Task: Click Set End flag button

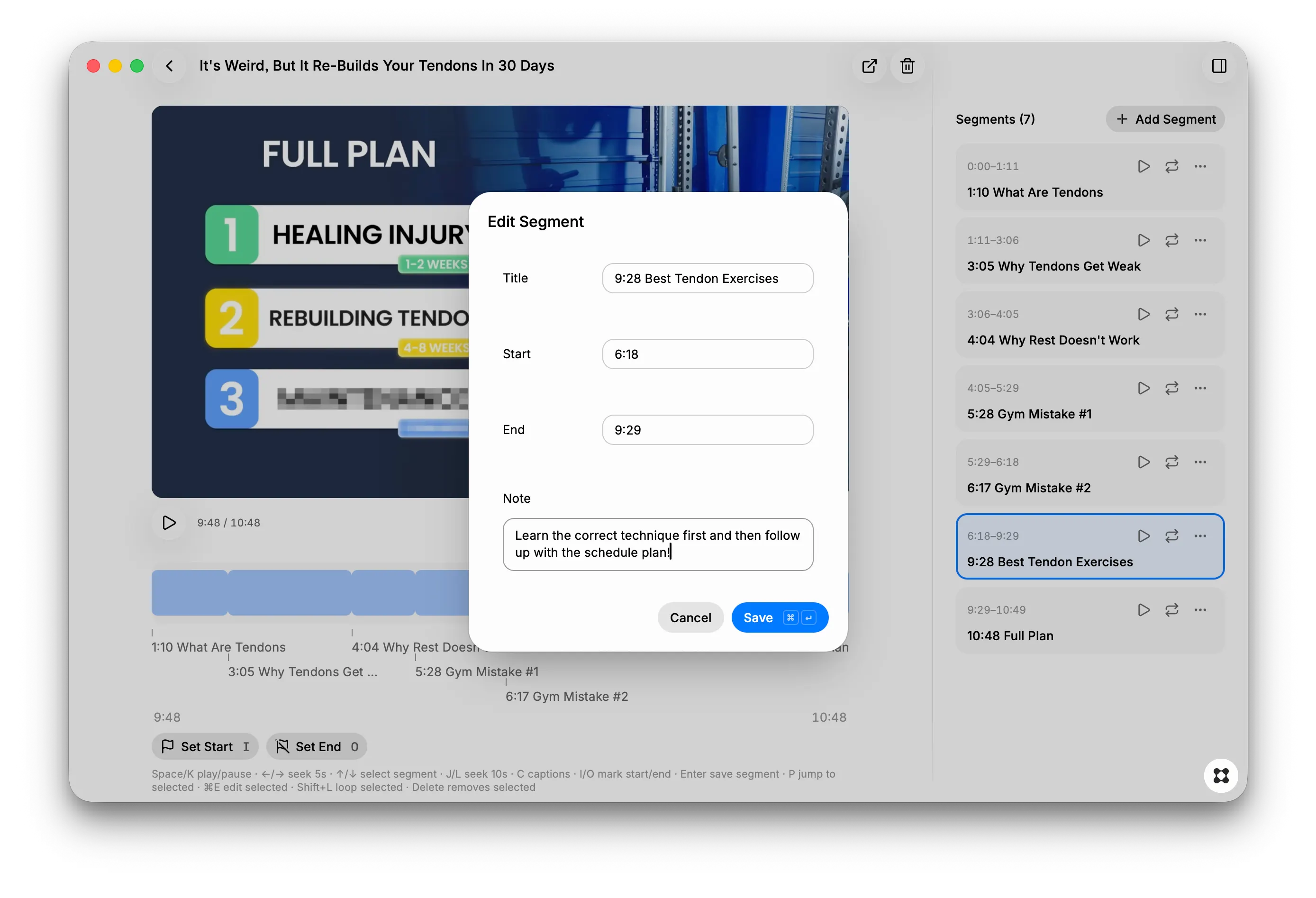Action: click(x=317, y=747)
